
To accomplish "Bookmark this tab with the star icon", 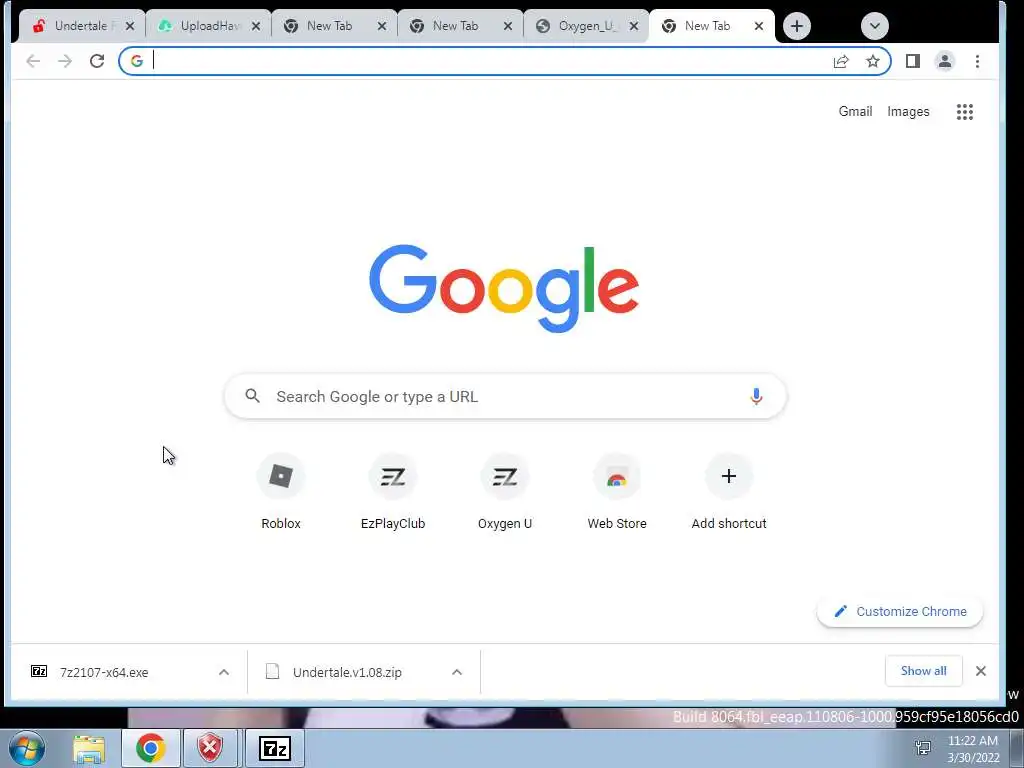I will pos(872,61).
